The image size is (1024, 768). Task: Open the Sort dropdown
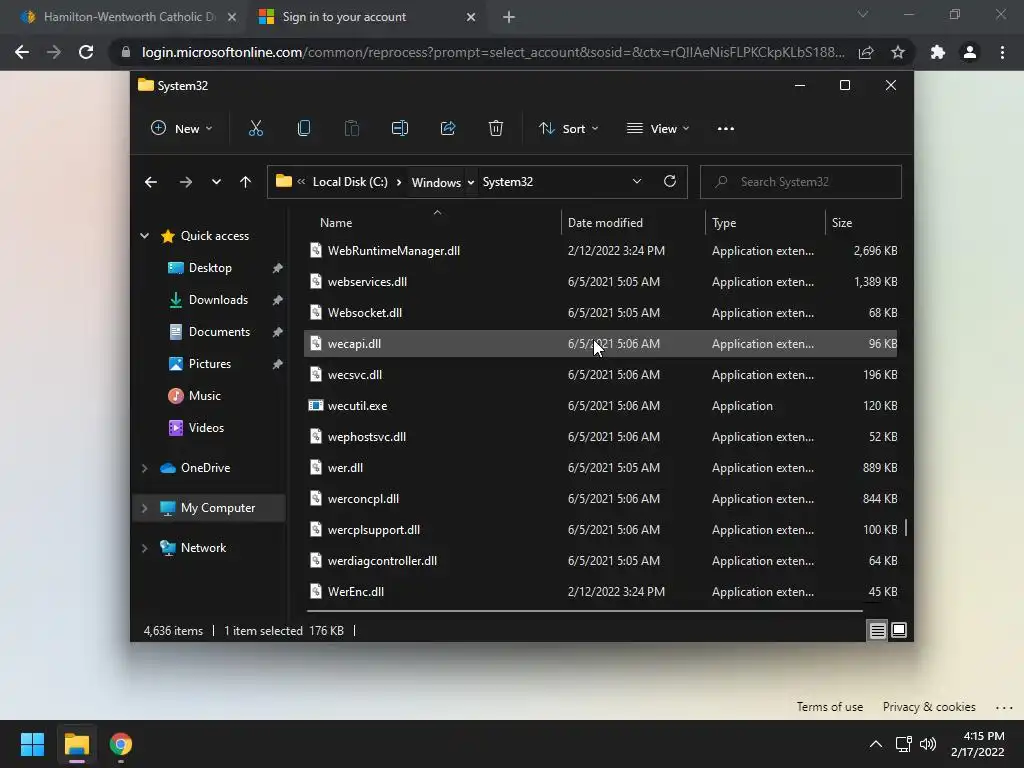[x=568, y=129]
